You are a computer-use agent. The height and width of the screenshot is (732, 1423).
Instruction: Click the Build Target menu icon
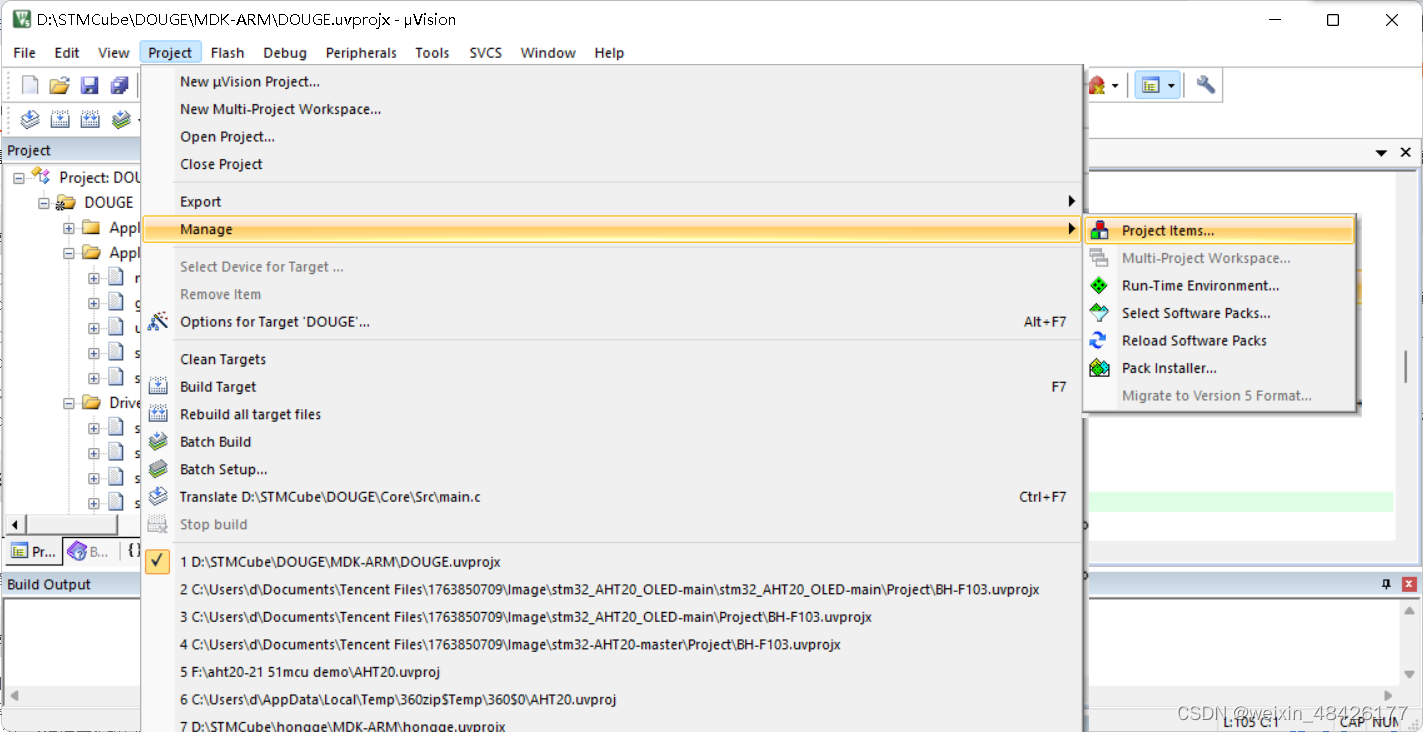click(158, 387)
